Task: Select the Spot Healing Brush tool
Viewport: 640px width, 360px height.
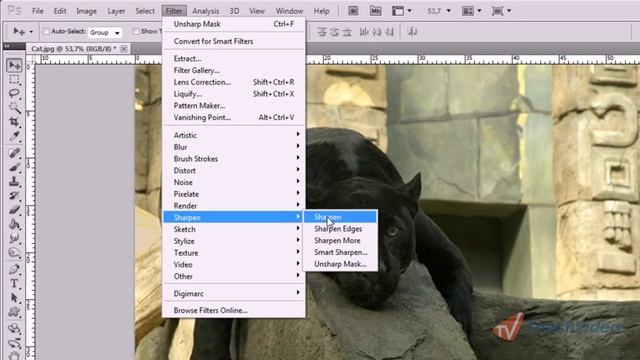Action: click(14, 153)
